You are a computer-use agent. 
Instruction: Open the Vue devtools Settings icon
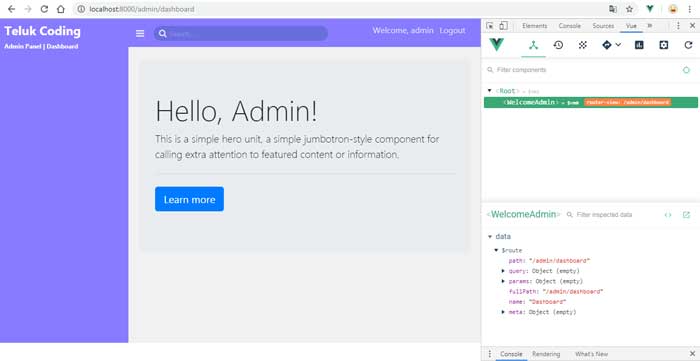[664, 45]
